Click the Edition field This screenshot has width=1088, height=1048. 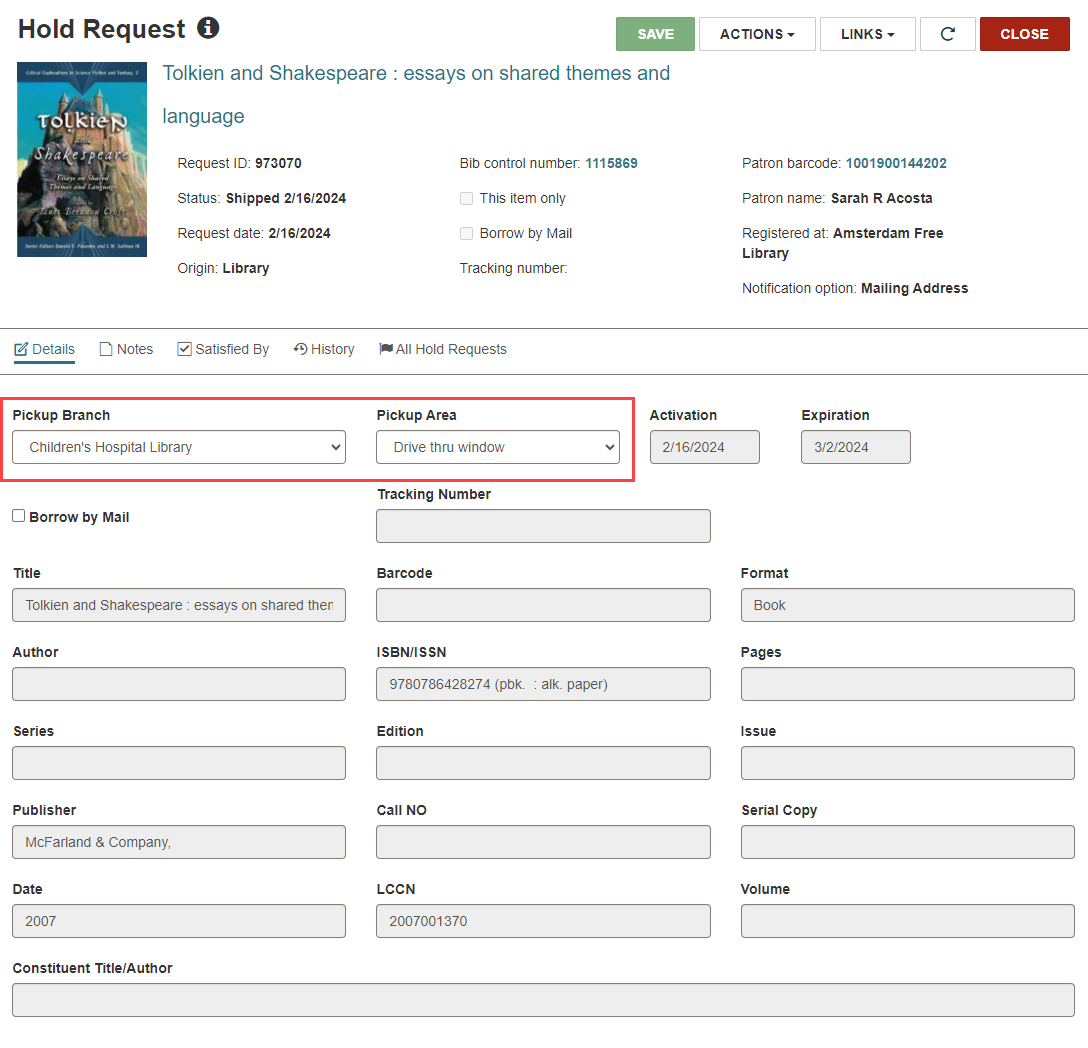(543, 763)
